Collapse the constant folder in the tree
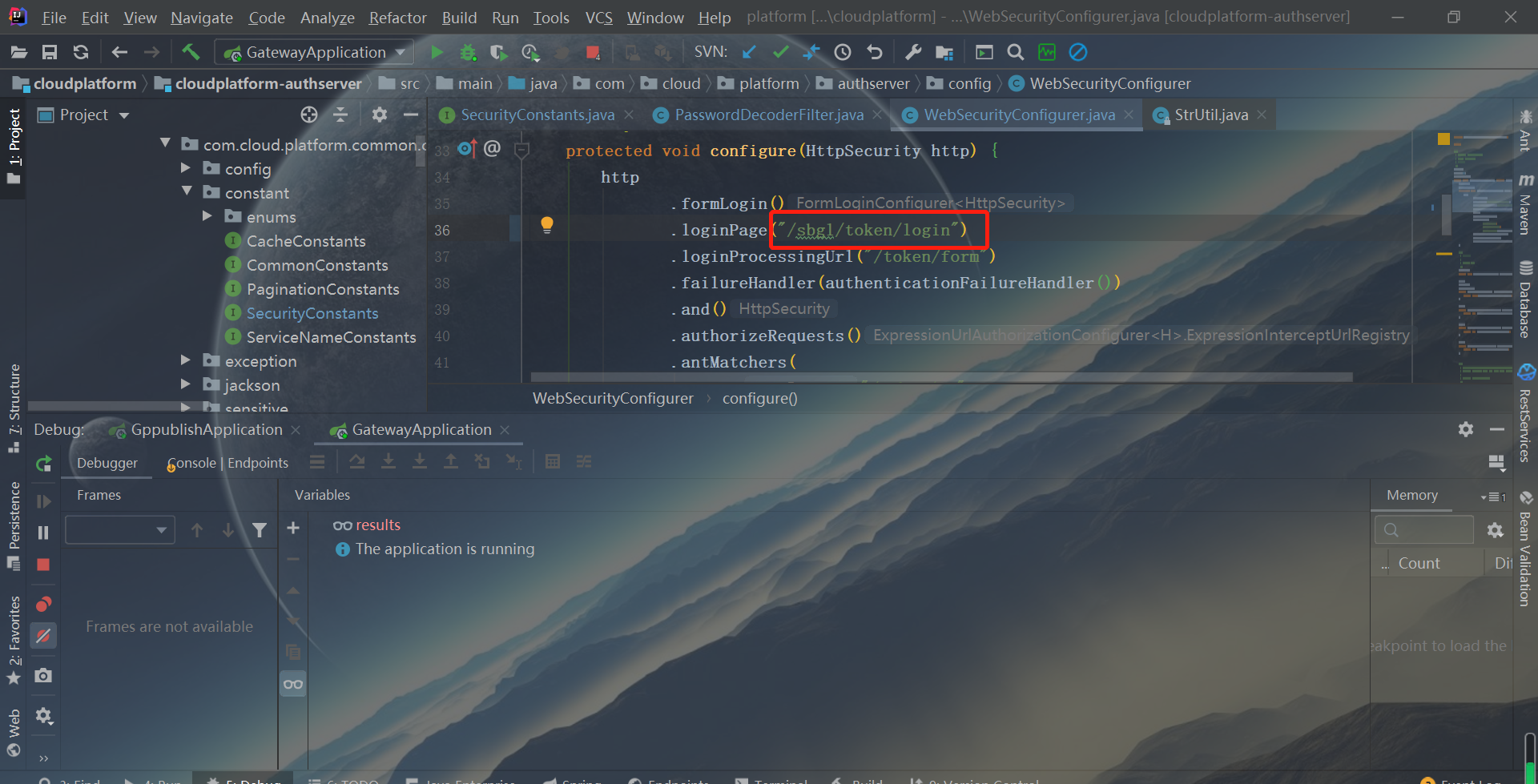The image size is (1538, 784). pyautogui.click(x=187, y=191)
